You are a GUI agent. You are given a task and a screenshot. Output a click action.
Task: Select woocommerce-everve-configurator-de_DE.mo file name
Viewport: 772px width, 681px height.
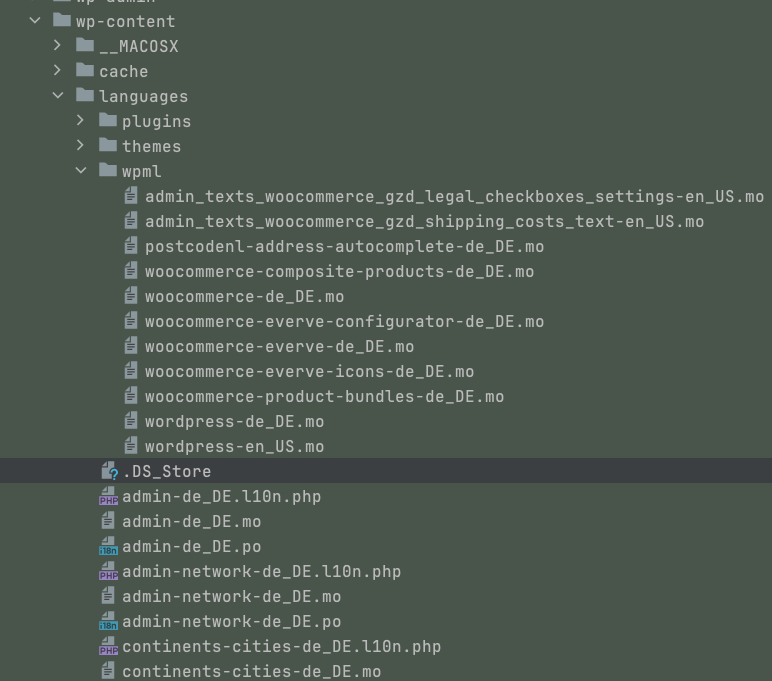tap(345, 322)
